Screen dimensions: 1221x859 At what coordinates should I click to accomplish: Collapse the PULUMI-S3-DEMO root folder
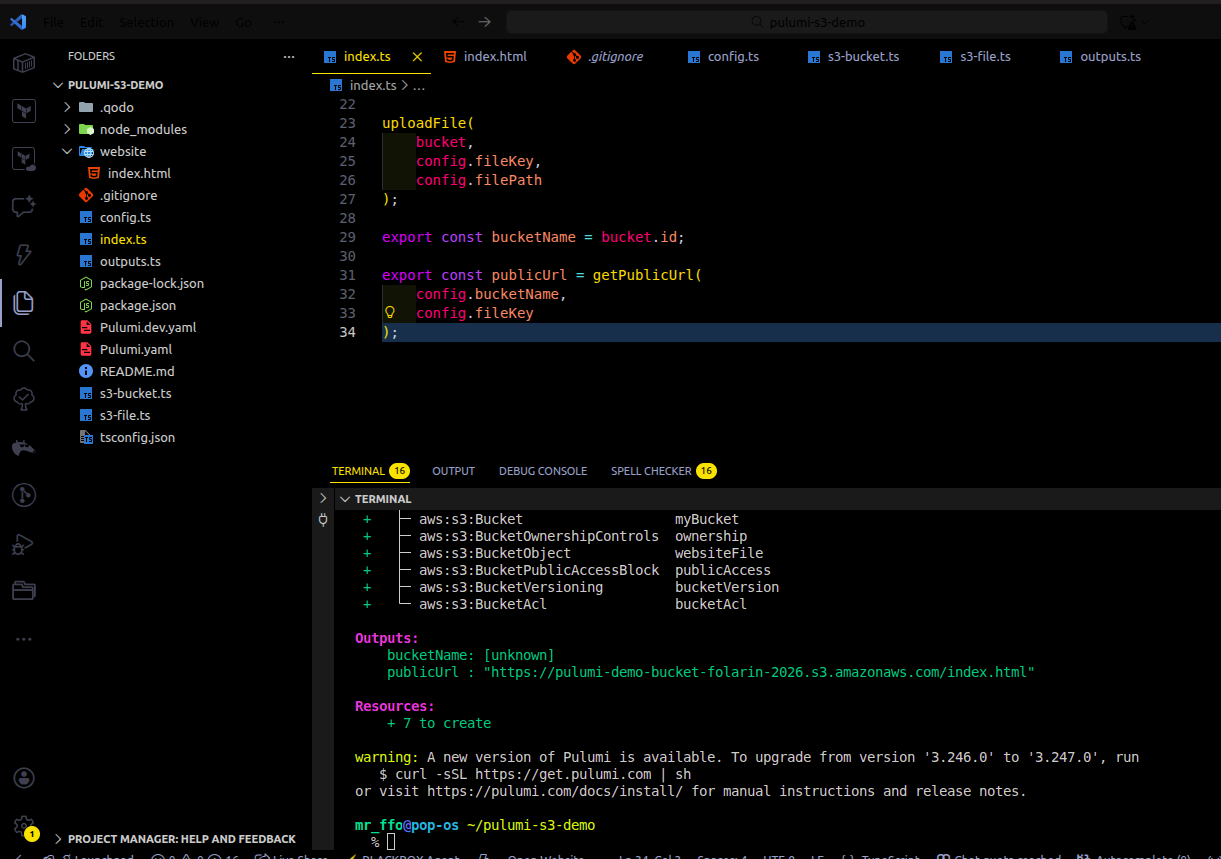(x=58, y=85)
